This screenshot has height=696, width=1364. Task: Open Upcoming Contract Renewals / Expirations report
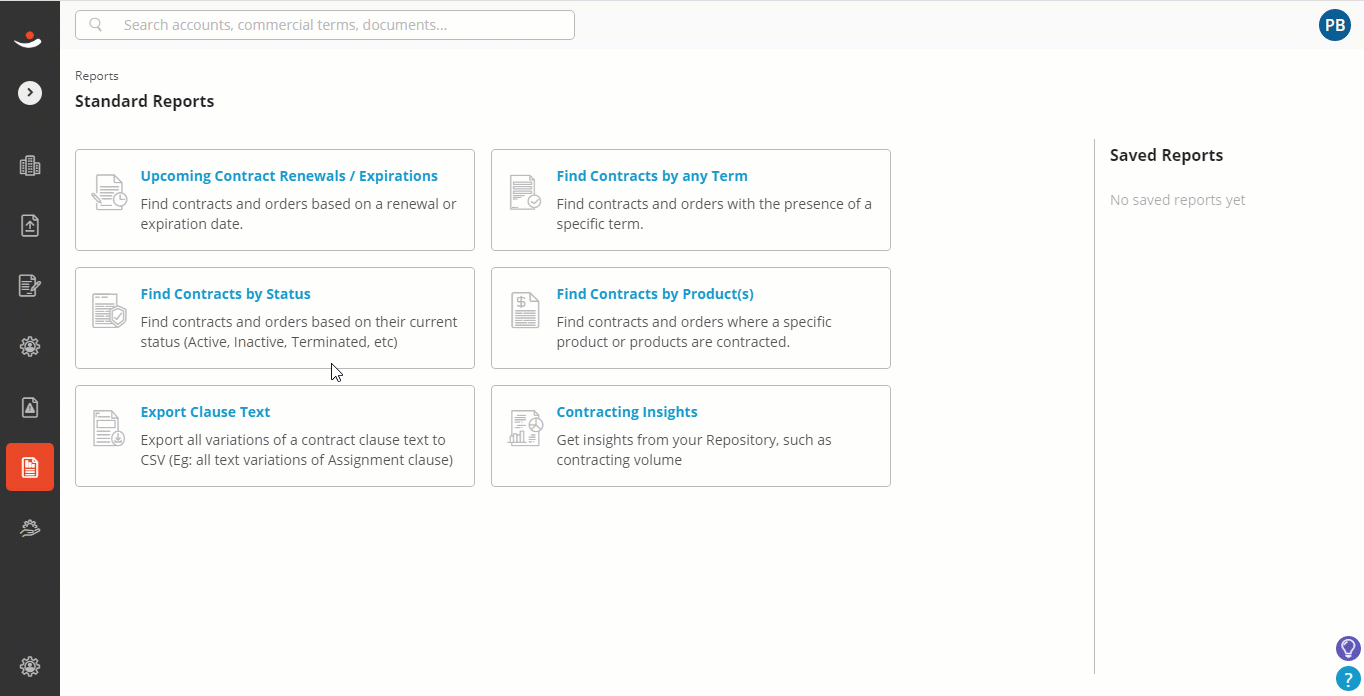tap(289, 176)
